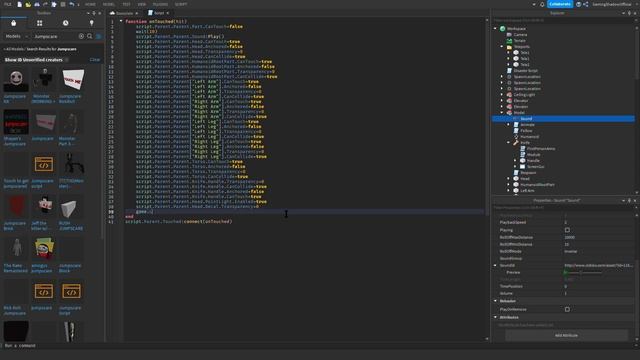The image size is (640, 360).
Task: Open the Creations lightbulb tab in Toolbox
Action: click(91, 23)
